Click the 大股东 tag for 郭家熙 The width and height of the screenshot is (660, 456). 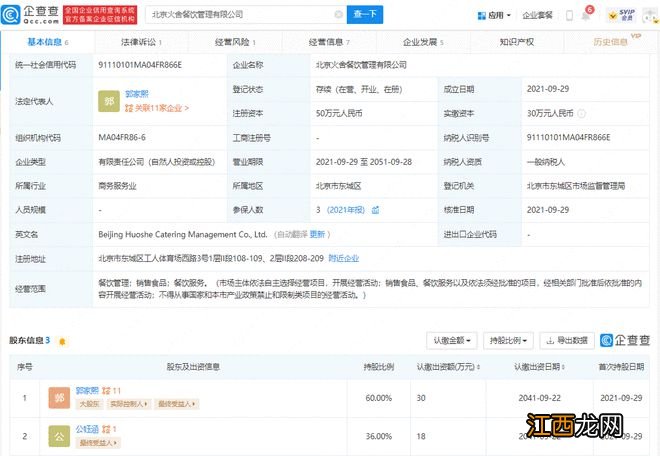pyautogui.click(x=90, y=404)
